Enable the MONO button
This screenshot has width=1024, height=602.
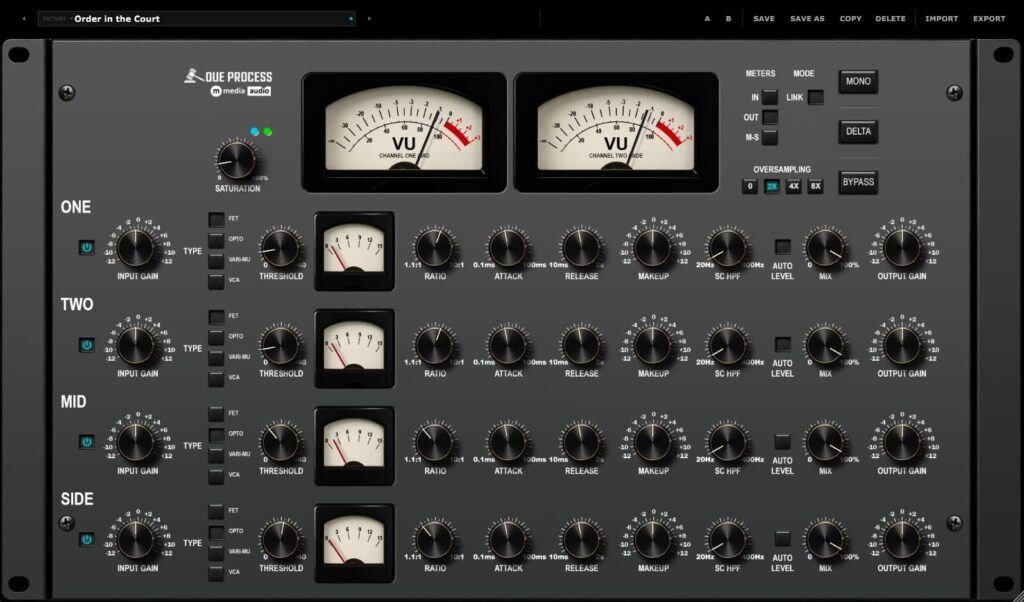858,82
